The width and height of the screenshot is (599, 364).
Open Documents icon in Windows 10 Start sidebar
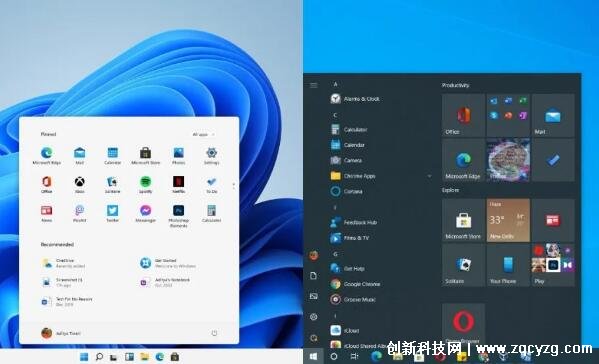[x=313, y=275]
